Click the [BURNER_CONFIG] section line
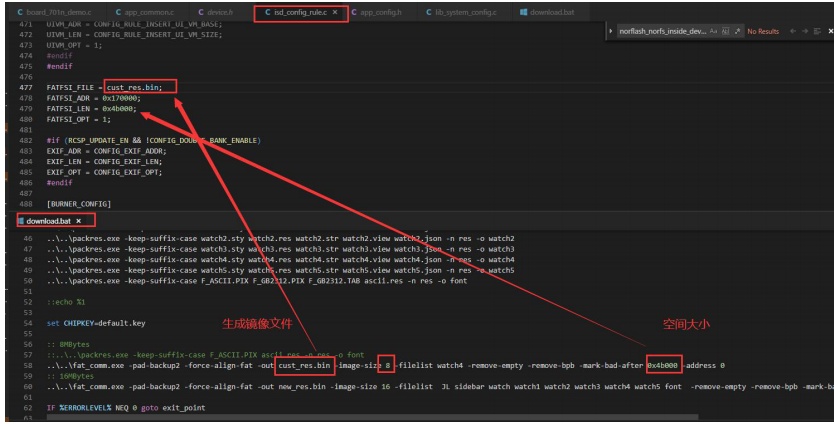The height and width of the screenshot is (424, 834). pos(79,204)
